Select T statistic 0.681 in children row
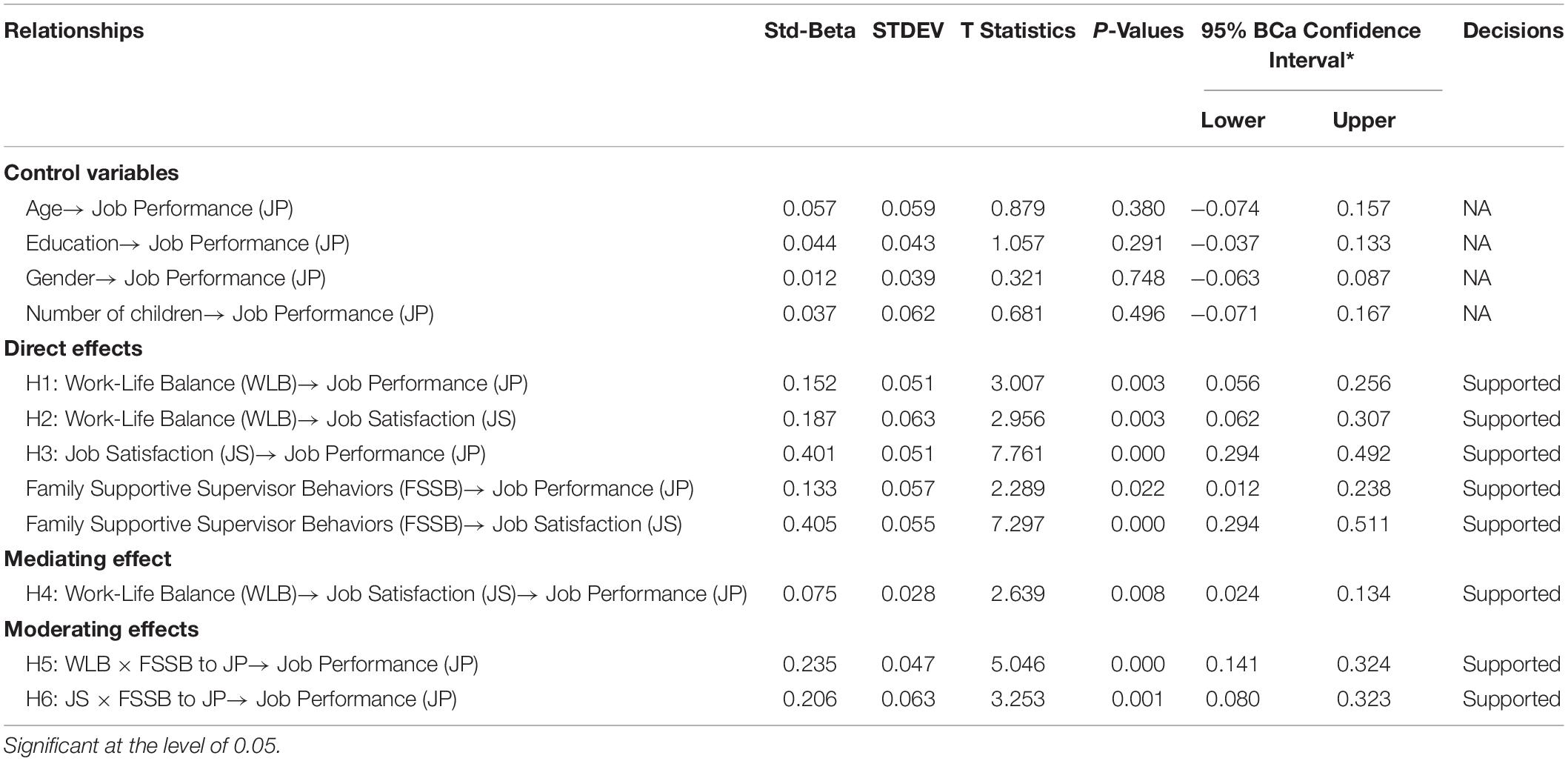Image resolution: width=1568 pixels, height=761 pixels. (1018, 314)
